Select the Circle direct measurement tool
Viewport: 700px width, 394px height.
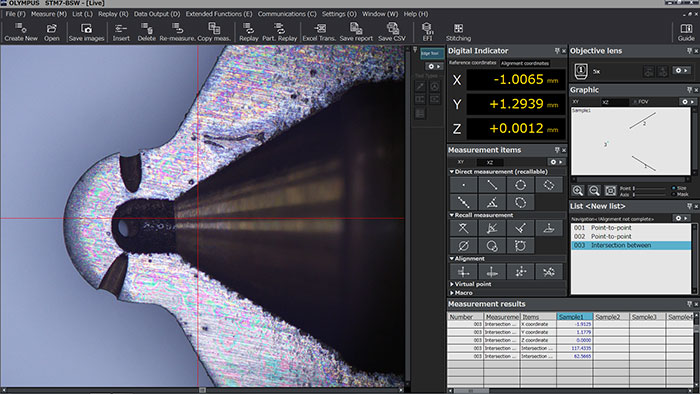[520, 185]
